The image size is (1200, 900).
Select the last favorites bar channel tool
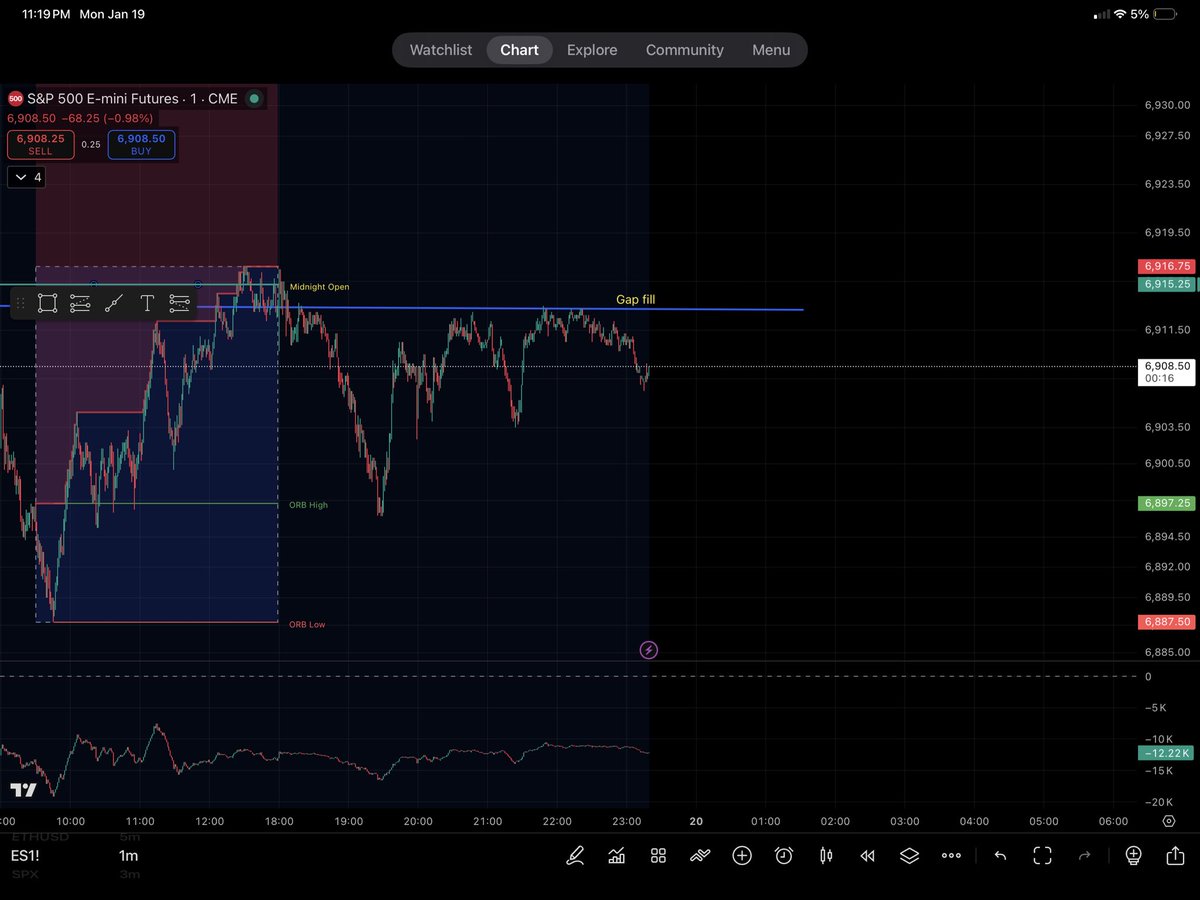[x=180, y=303]
